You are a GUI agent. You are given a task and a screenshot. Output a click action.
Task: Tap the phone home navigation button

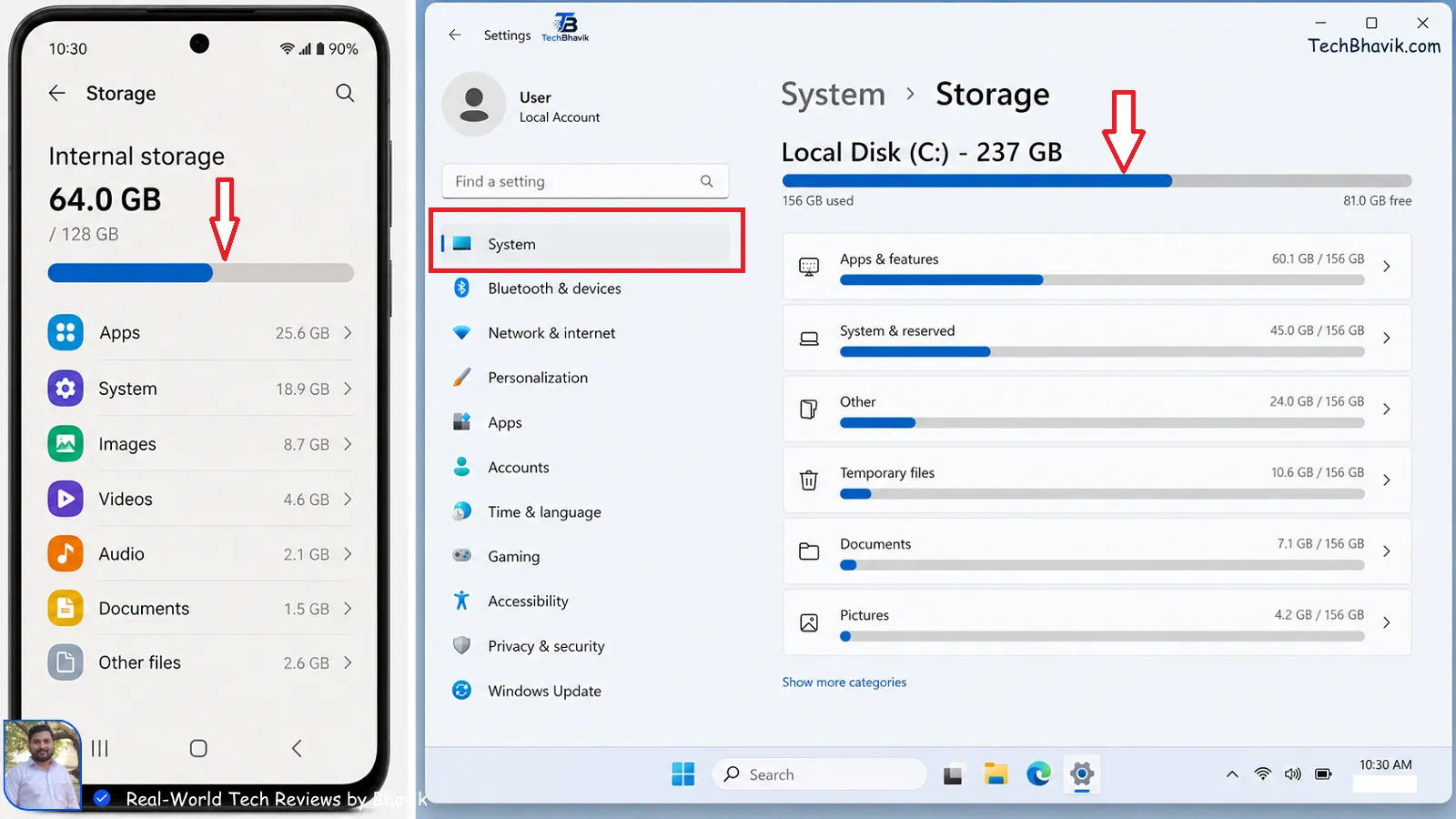click(x=198, y=748)
